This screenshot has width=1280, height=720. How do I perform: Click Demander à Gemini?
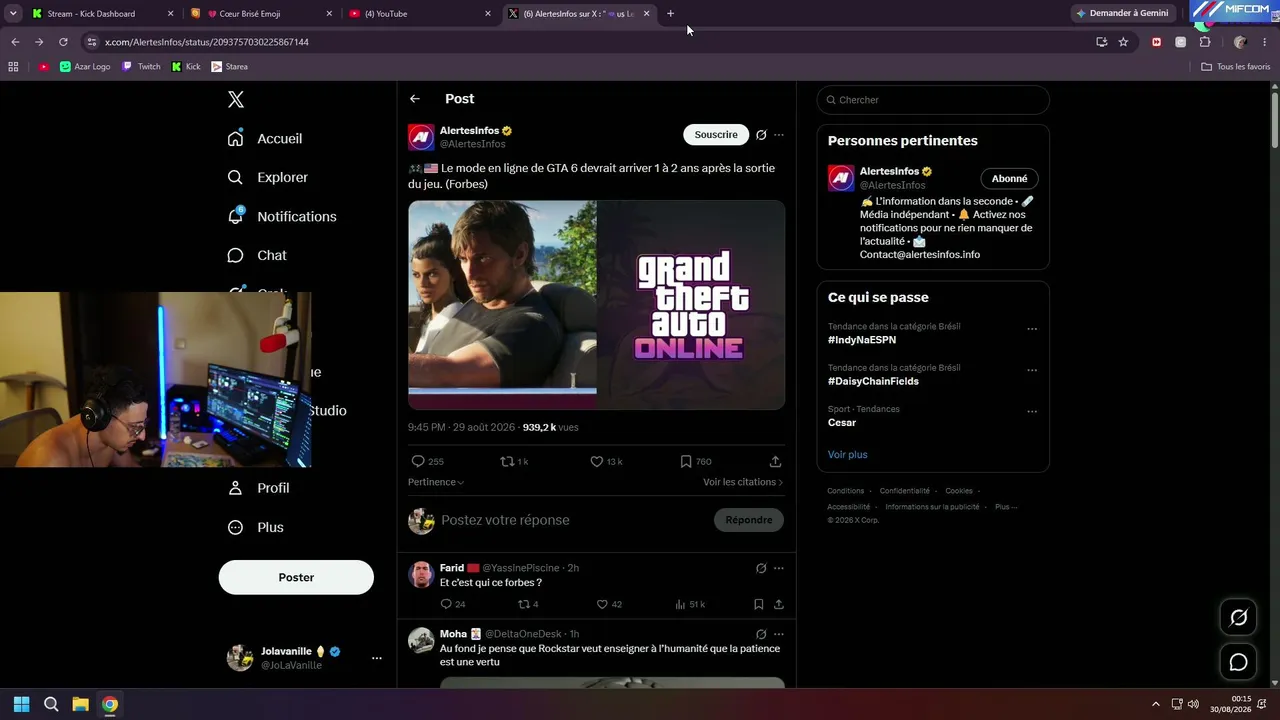pyautogui.click(x=1122, y=13)
